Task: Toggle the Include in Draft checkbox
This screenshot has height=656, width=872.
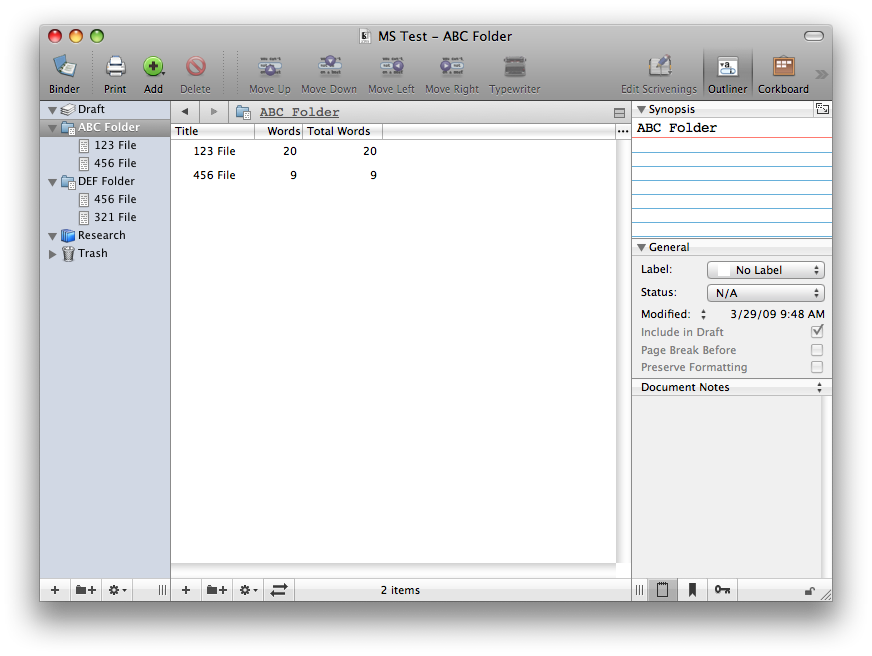Action: click(817, 331)
